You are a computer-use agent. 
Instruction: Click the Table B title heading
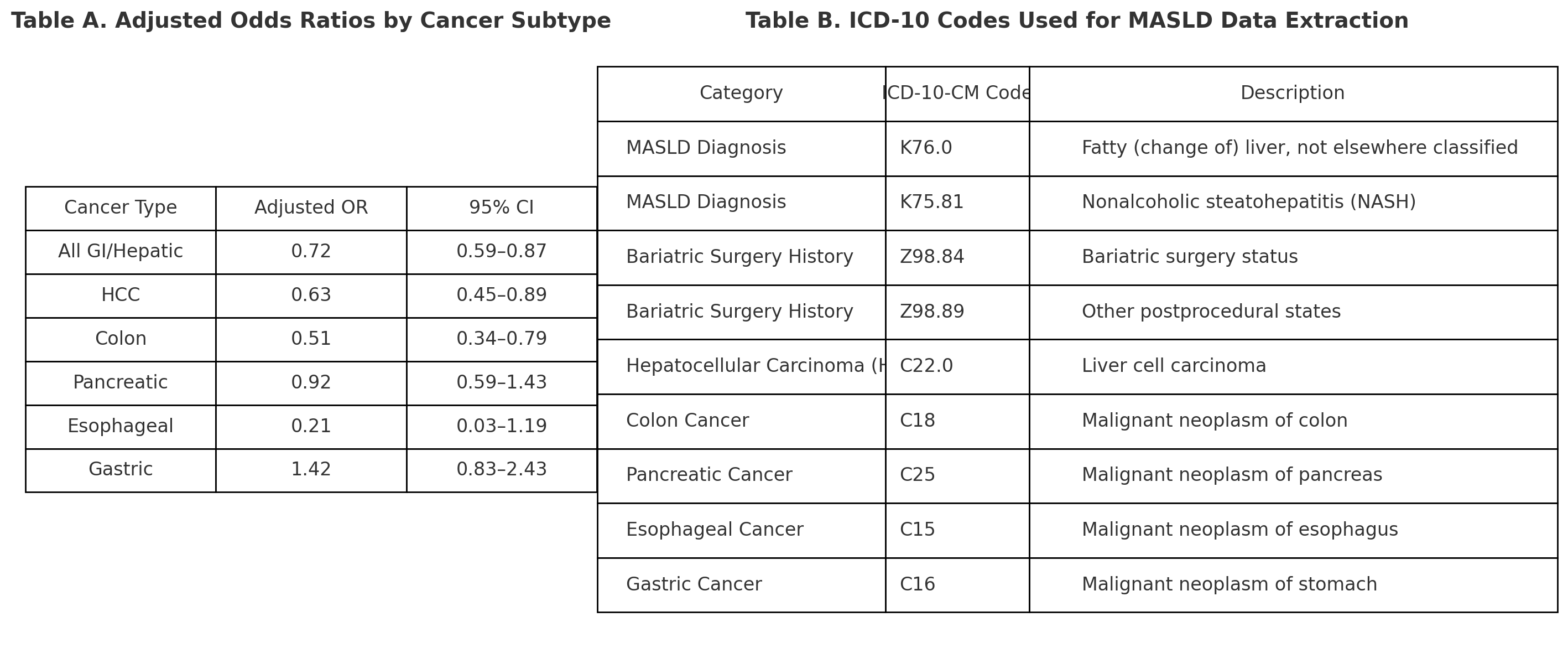click(1077, 20)
